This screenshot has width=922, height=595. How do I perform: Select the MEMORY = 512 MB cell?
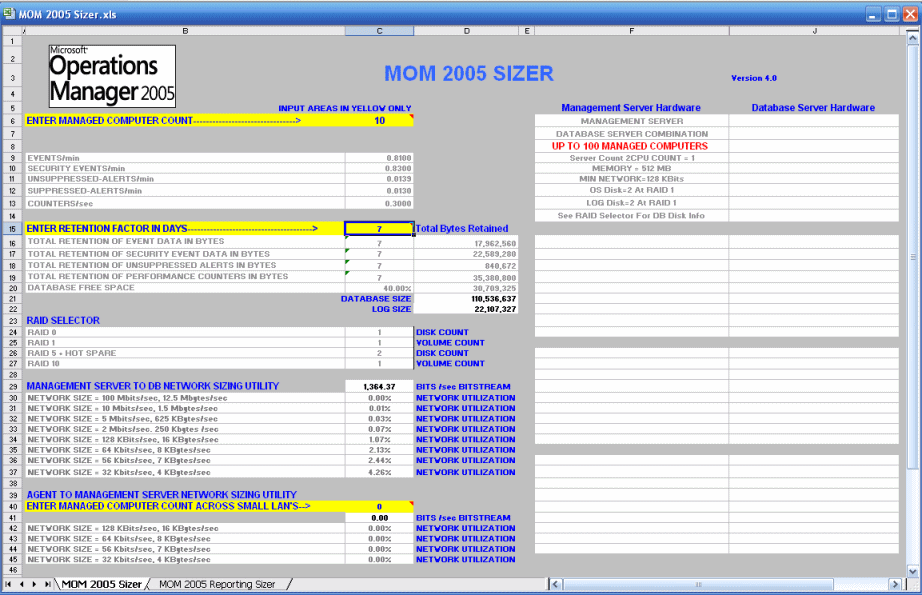632,169
